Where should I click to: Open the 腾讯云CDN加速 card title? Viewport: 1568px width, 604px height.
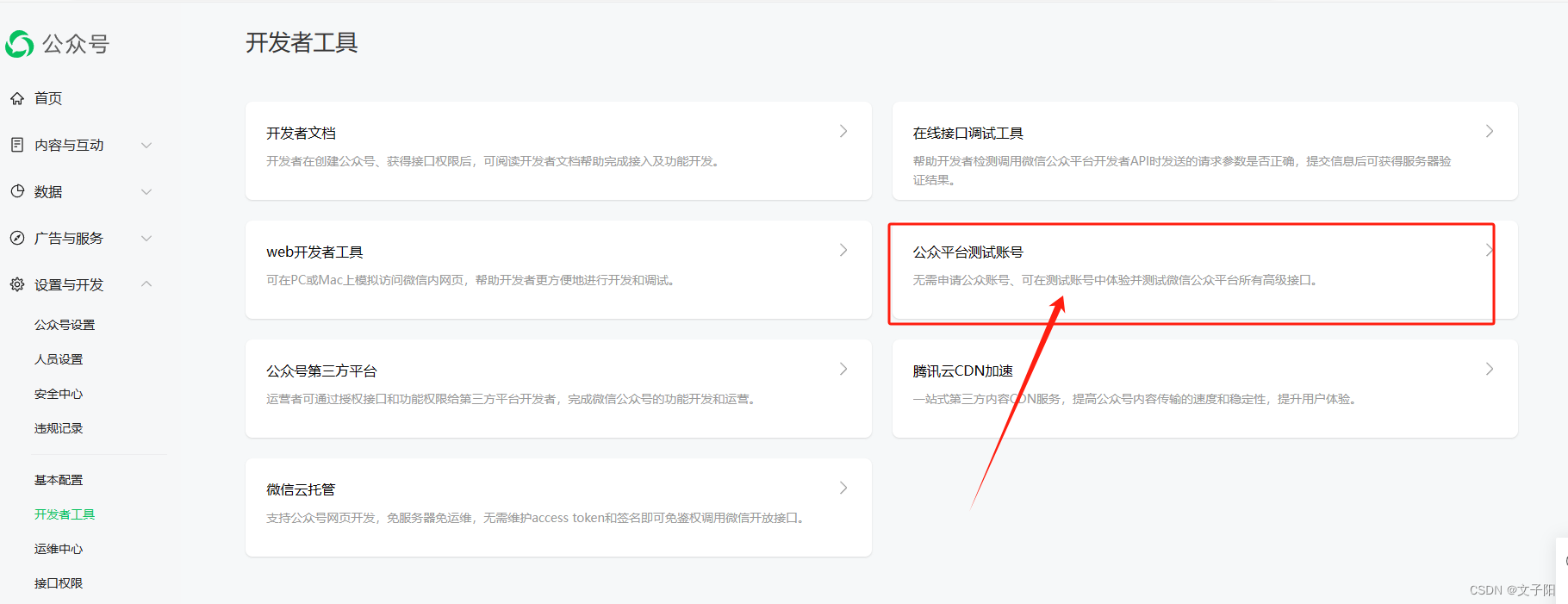(962, 370)
